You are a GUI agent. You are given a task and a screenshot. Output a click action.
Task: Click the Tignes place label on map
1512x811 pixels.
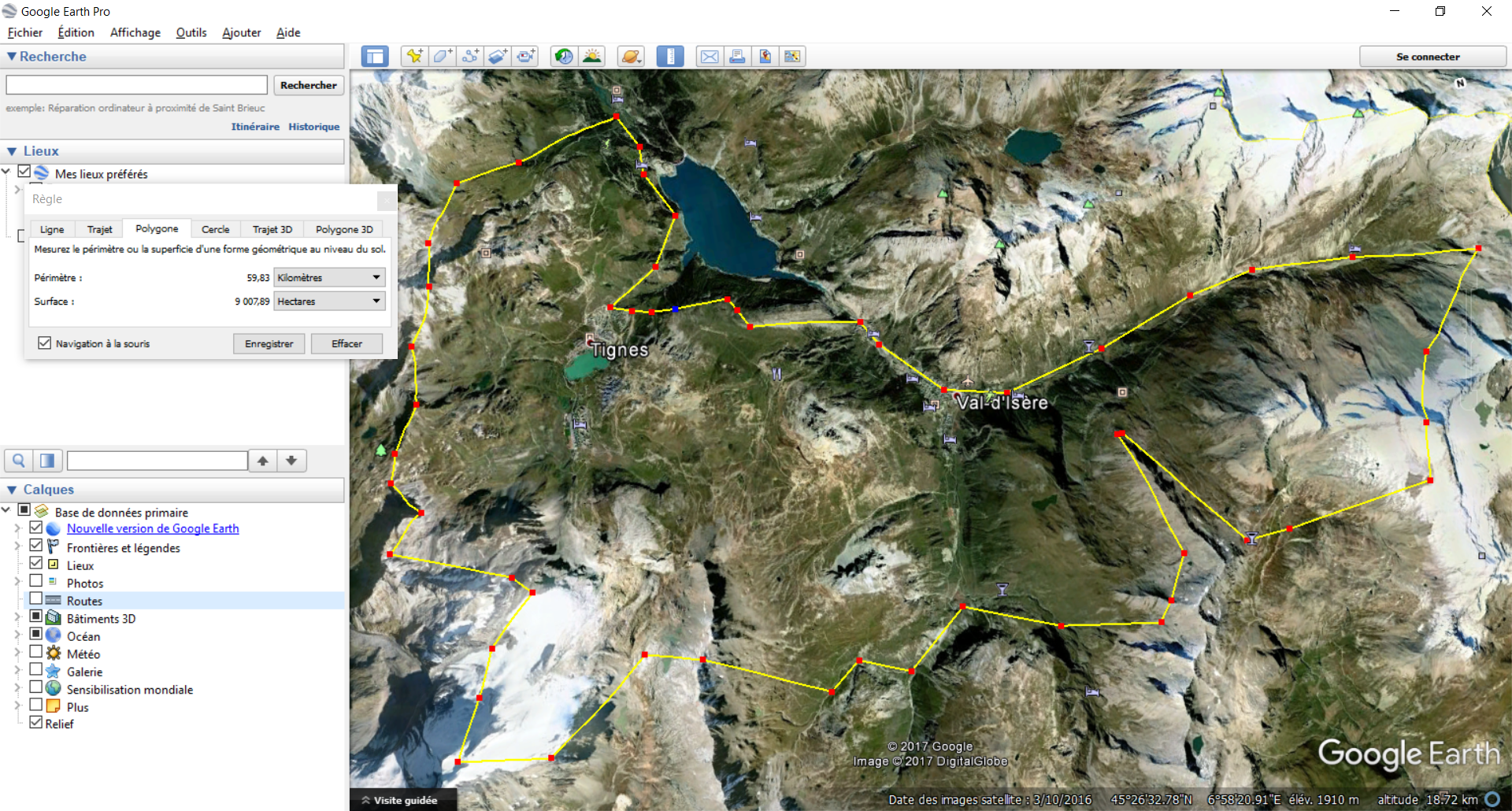620,350
